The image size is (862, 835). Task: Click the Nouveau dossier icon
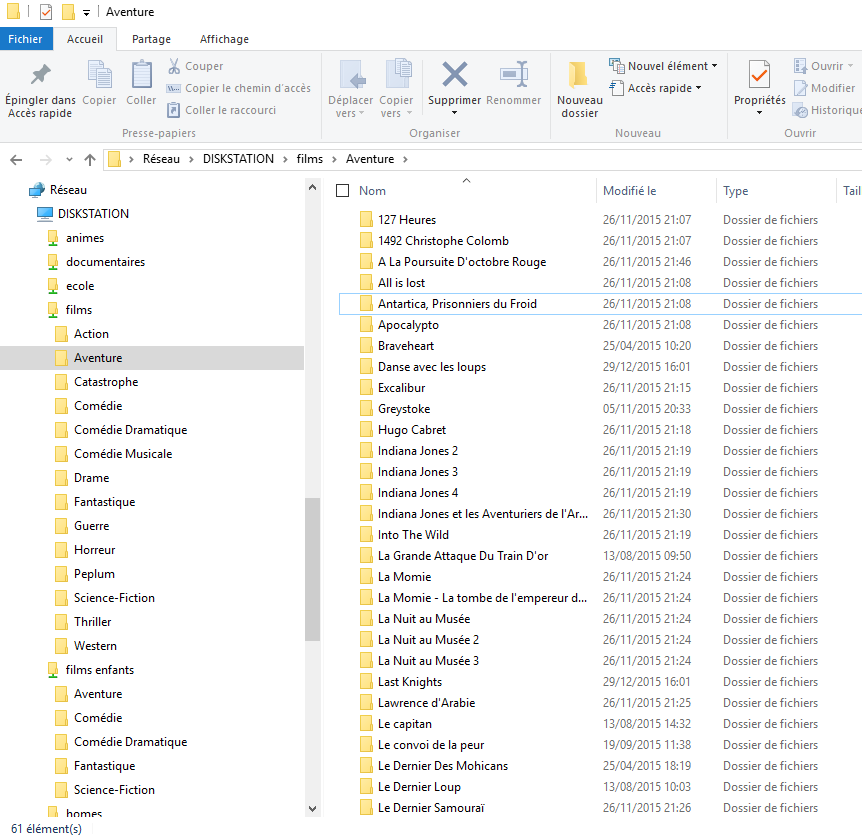tap(579, 75)
